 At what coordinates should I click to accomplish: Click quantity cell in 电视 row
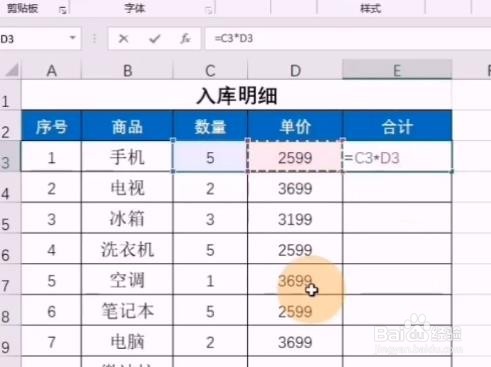[x=210, y=187]
